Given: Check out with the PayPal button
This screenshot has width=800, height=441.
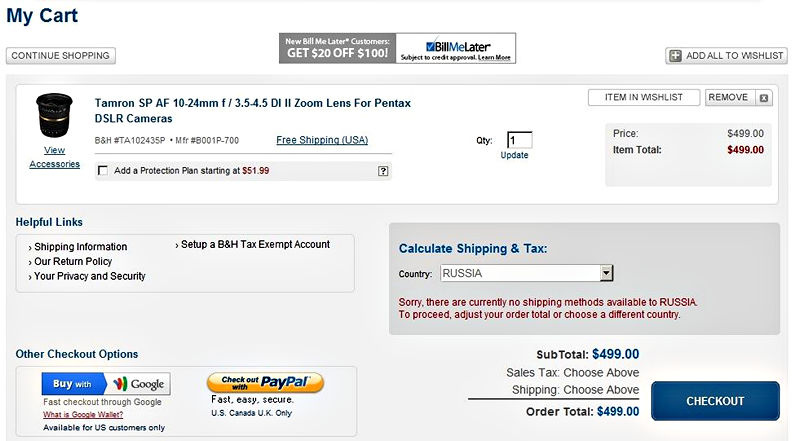Looking at the screenshot, I should [x=265, y=383].
